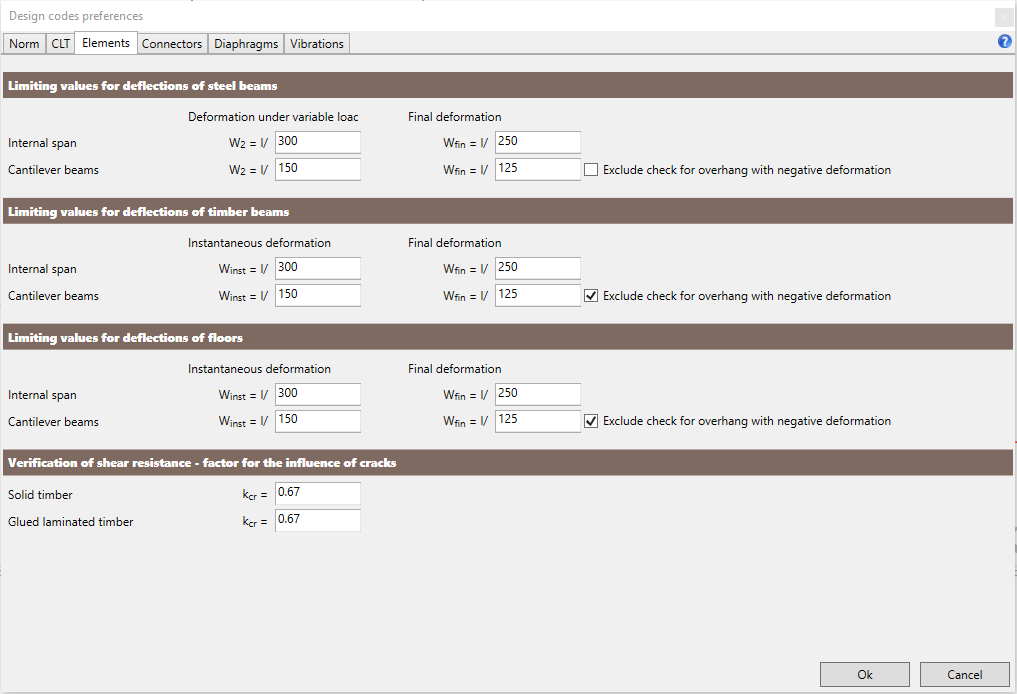Click 'Limiting values for deflections of floors' header
1017x694 pixels.
coord(508,337)
